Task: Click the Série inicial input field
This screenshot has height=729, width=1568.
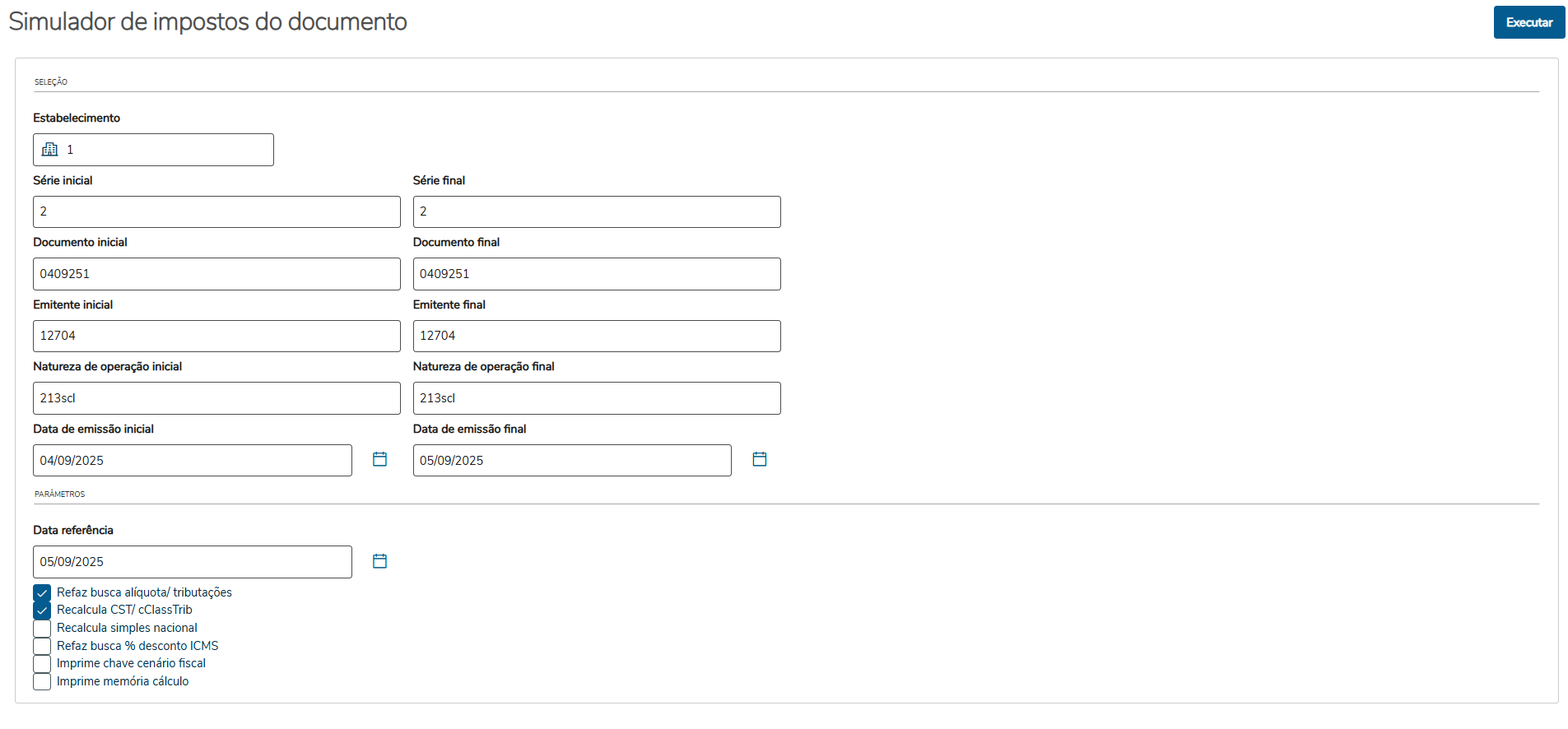Action: coord(216,212)
